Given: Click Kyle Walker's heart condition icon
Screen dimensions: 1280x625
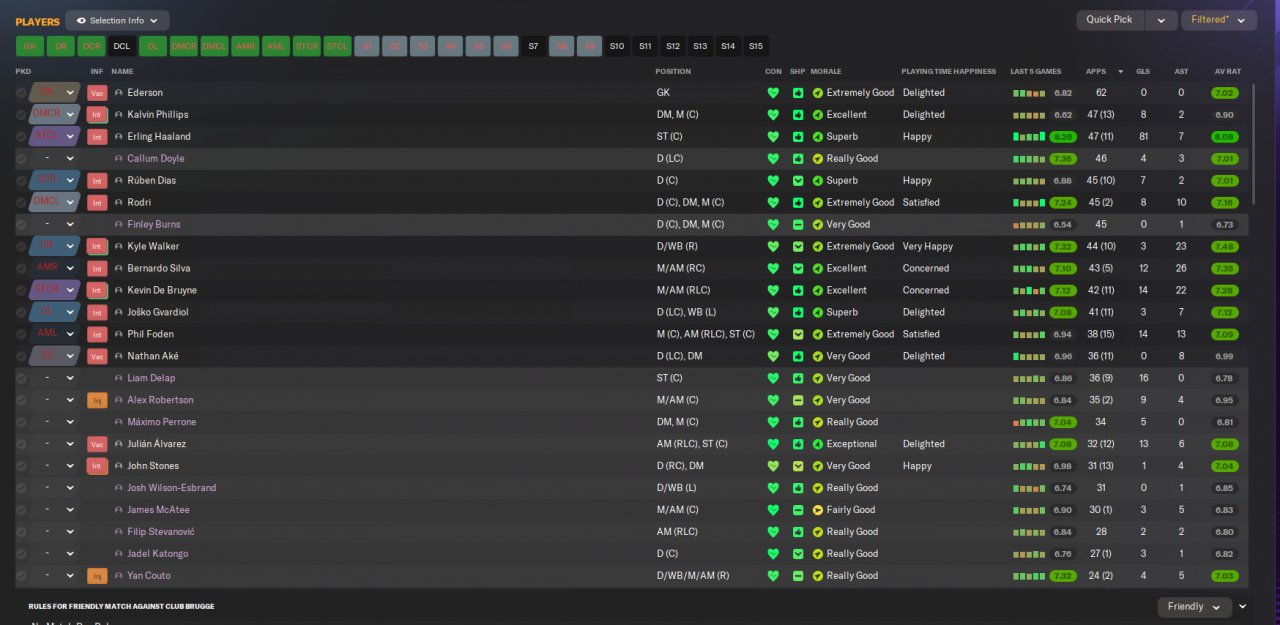Looking at the screenshot, I should pyautogui.click(x=772, y=247).
